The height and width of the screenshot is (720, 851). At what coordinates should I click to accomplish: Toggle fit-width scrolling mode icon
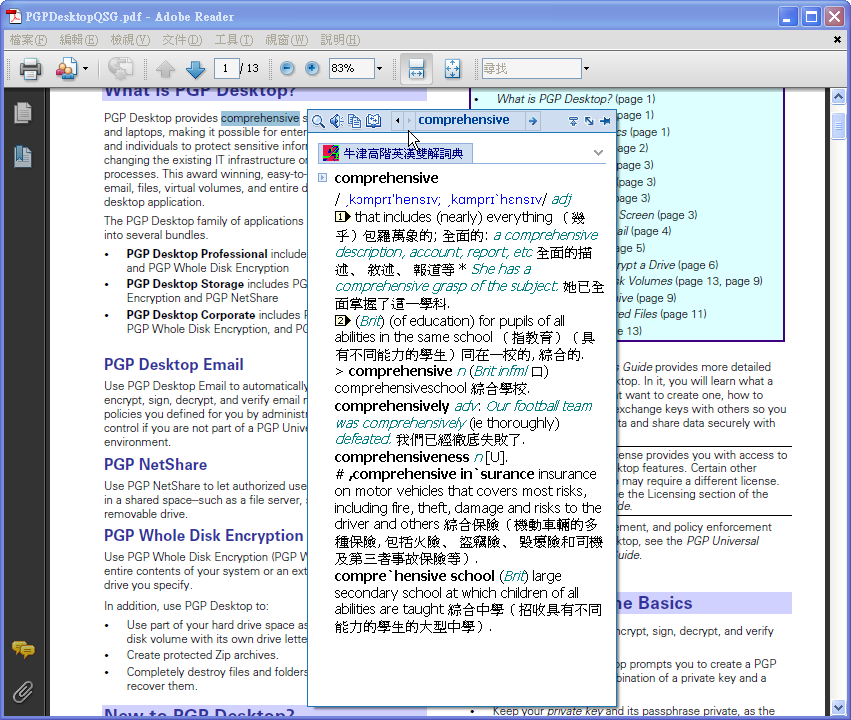pos(416,69)
